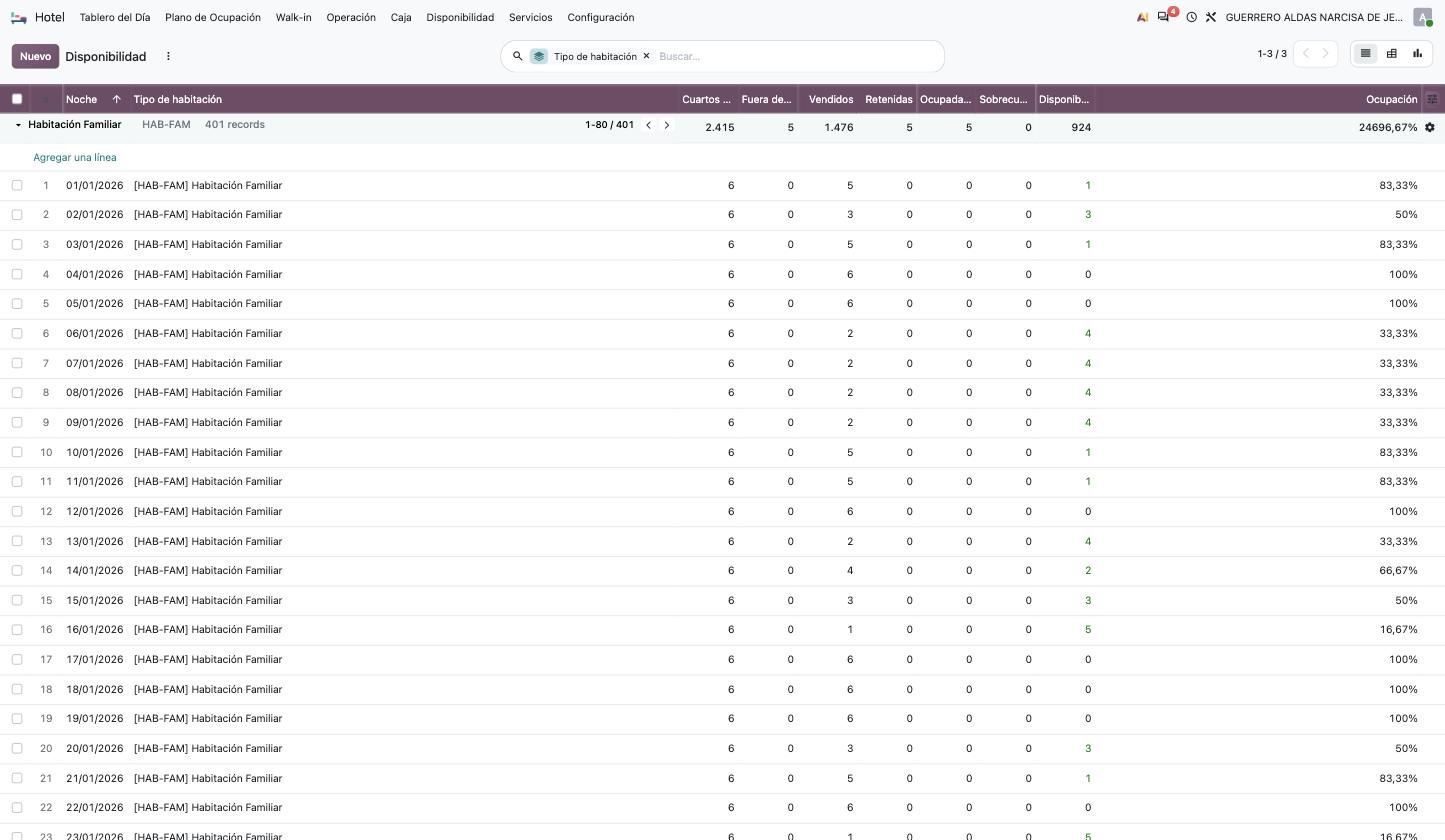Open the developer tools wrench icon

[1210, 17]
